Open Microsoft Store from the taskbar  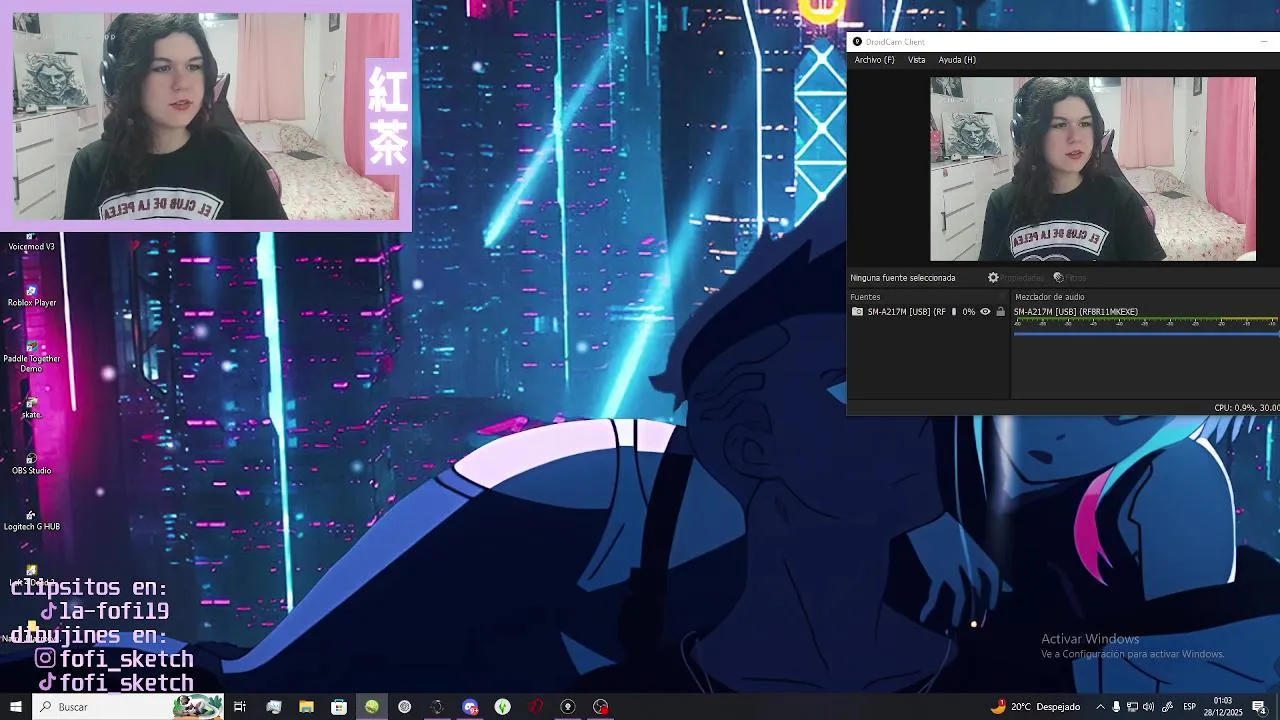(339, 707)
